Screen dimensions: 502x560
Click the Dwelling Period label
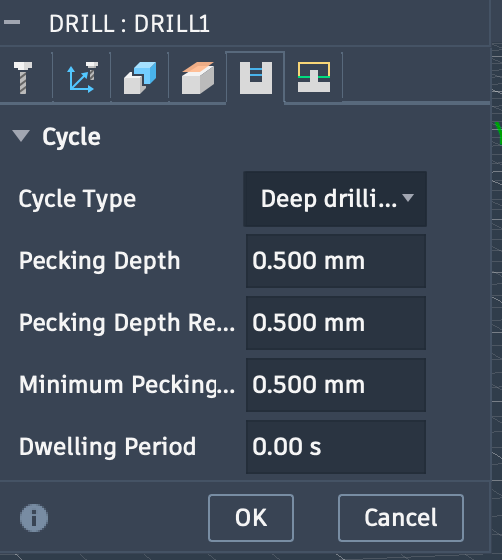pyautogui.click(x=107, y=446)
